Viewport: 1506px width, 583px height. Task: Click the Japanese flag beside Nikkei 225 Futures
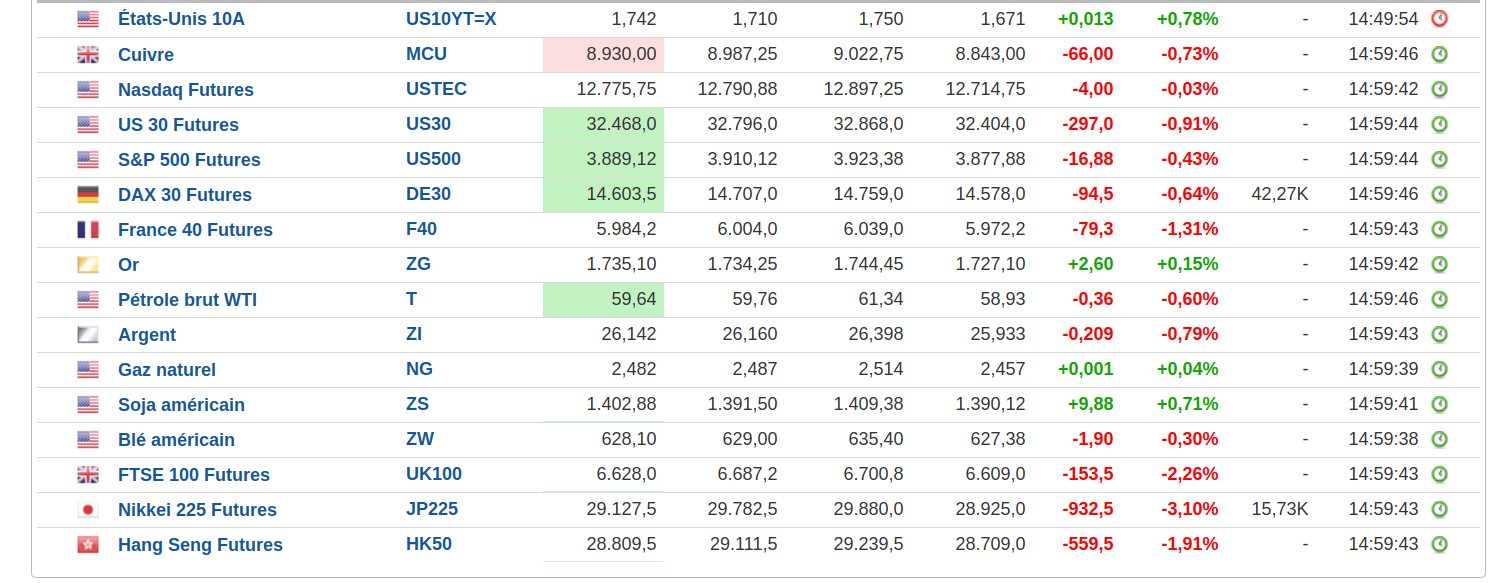[88, 509]
